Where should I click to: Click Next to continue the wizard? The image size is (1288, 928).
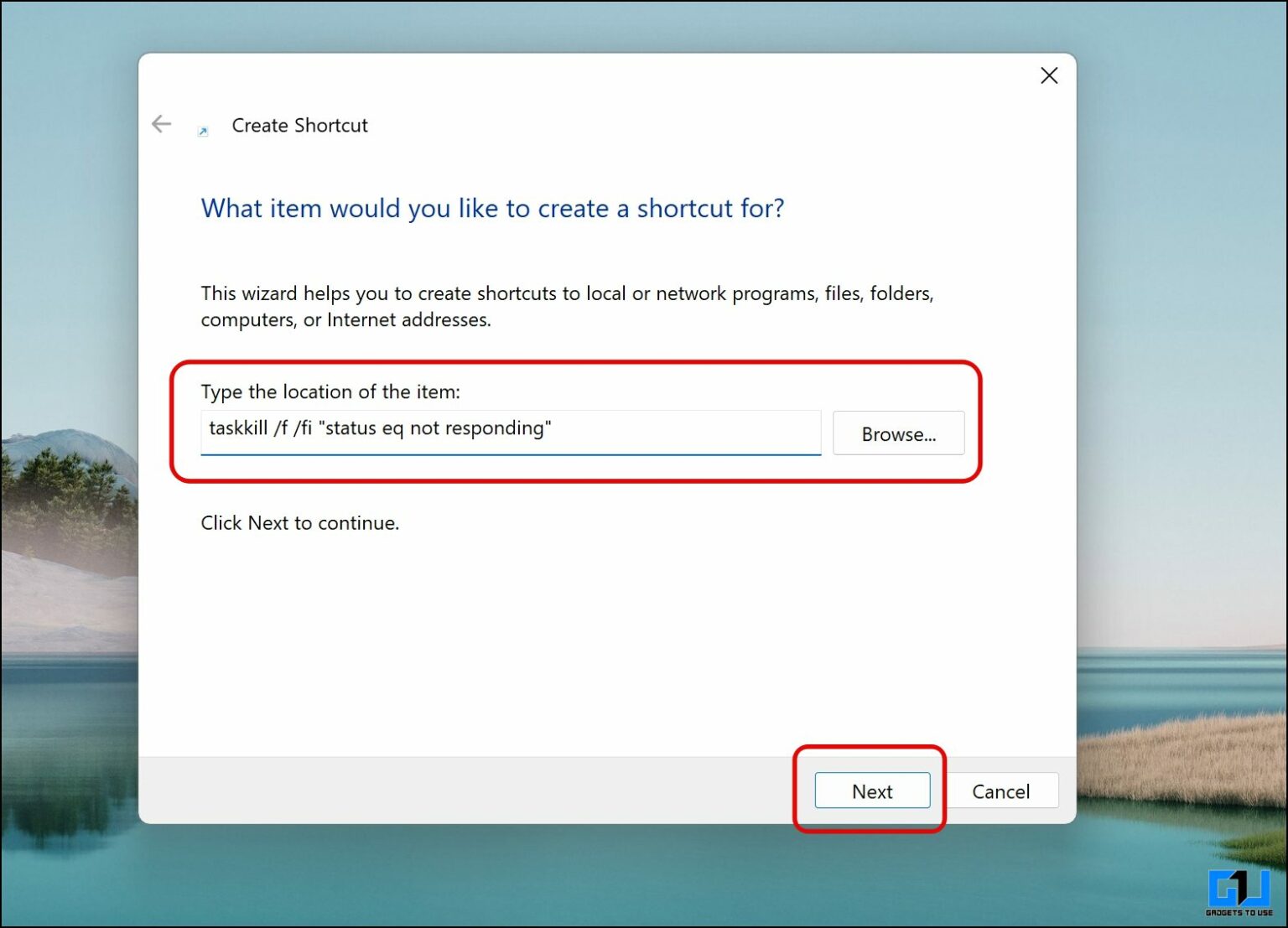[872, 791]
